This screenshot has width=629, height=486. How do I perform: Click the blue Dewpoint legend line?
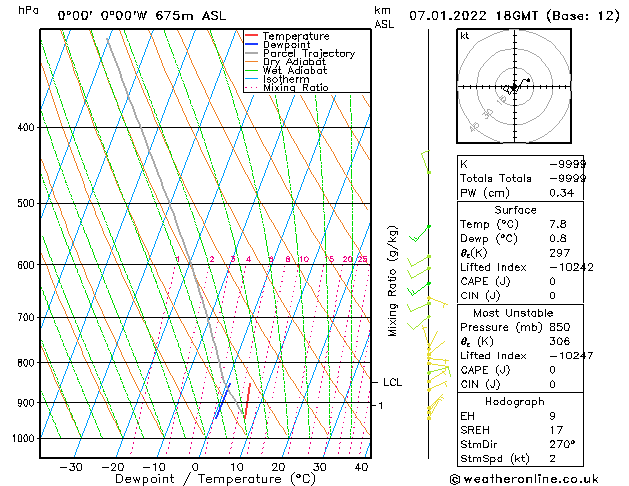251,45
